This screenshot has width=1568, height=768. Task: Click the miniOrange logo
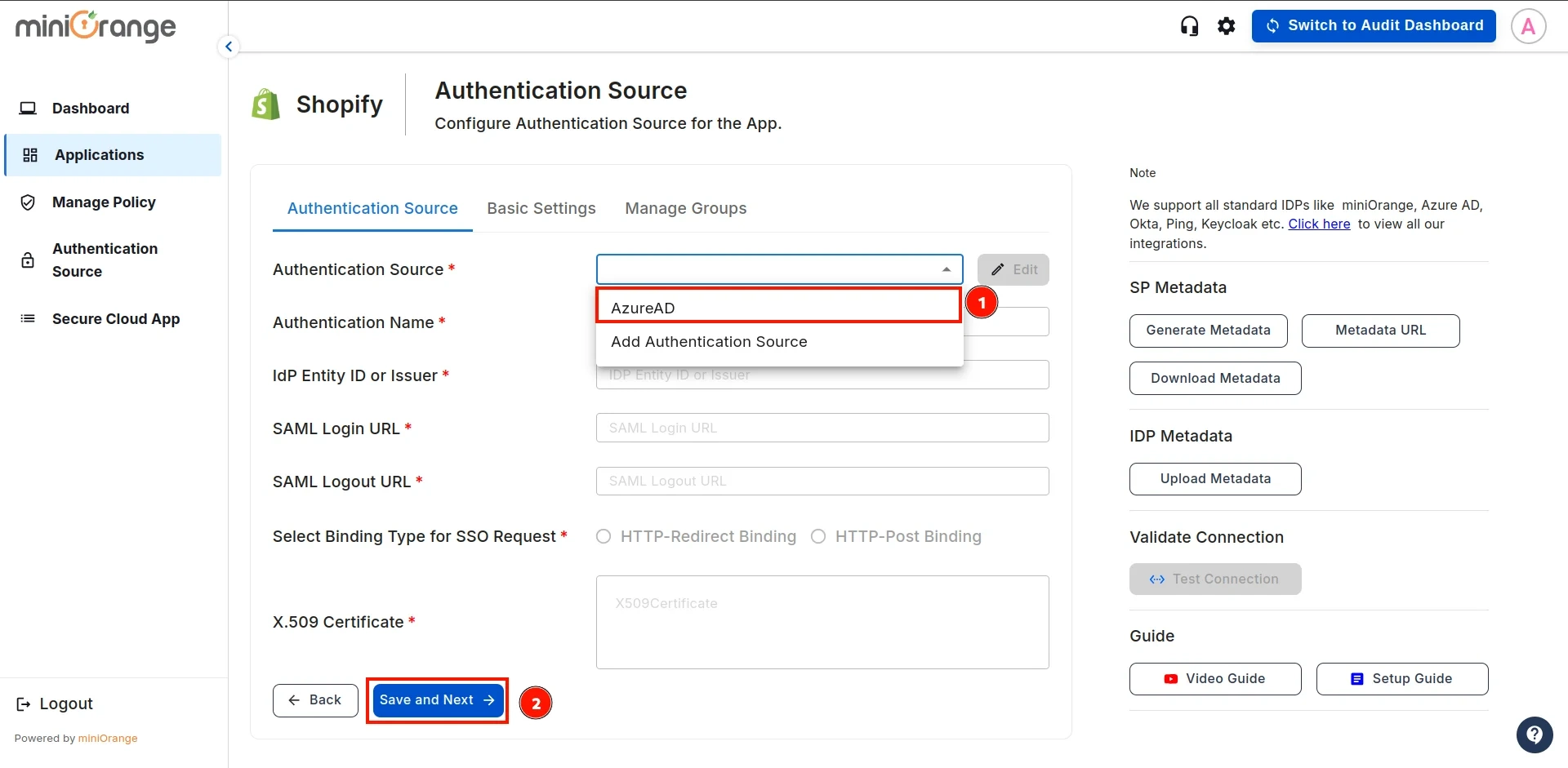click(95, 26)
